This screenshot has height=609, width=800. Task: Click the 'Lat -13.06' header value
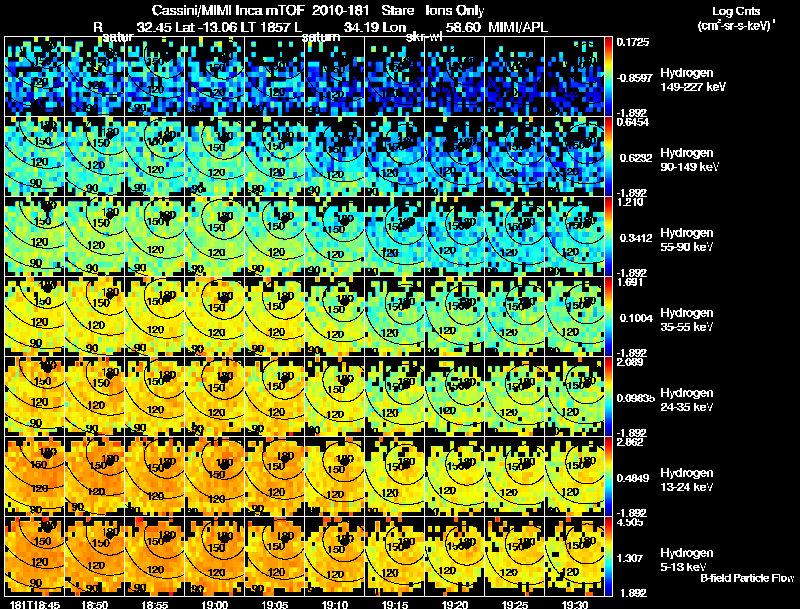tap(206, 27)
